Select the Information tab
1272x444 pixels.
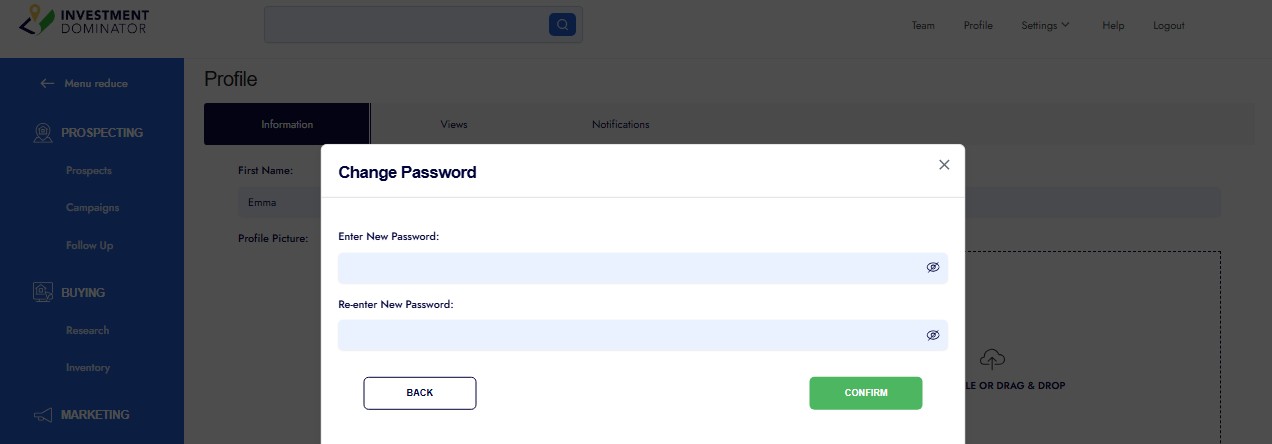point(287,125)
